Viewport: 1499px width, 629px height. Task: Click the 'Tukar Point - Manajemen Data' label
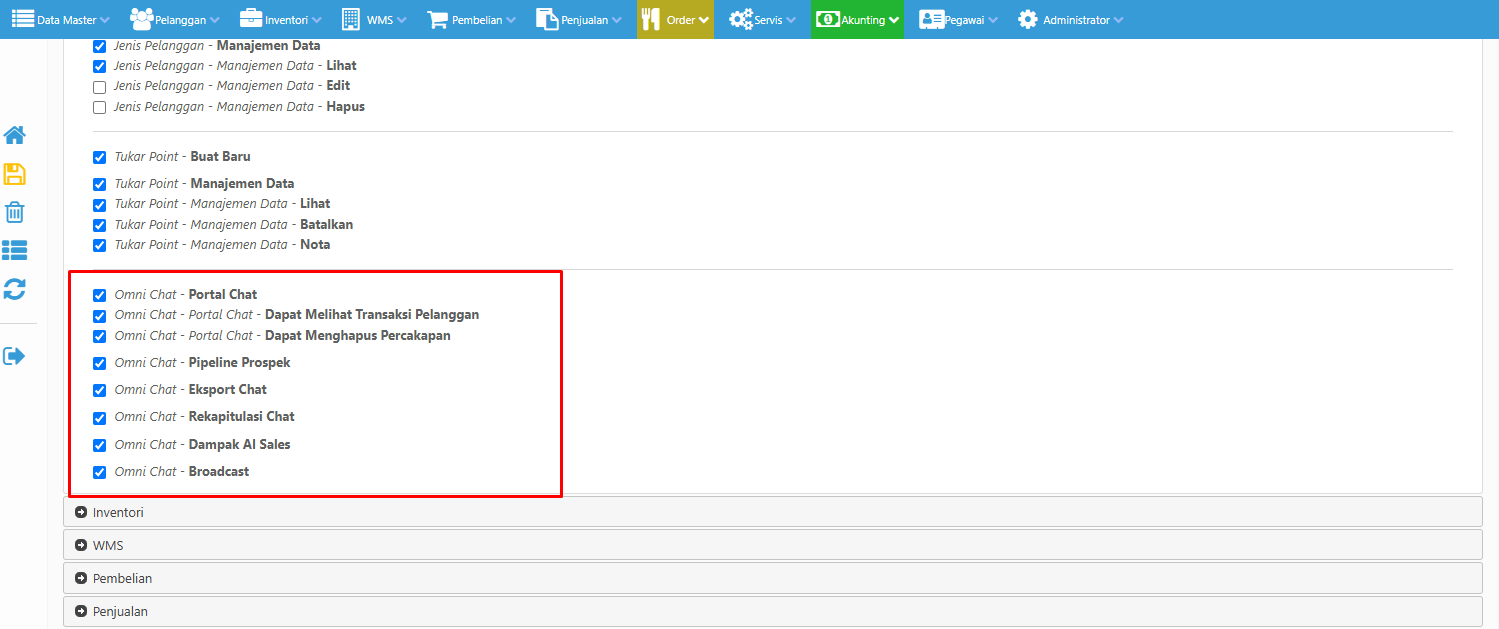(x=204, y=184)
